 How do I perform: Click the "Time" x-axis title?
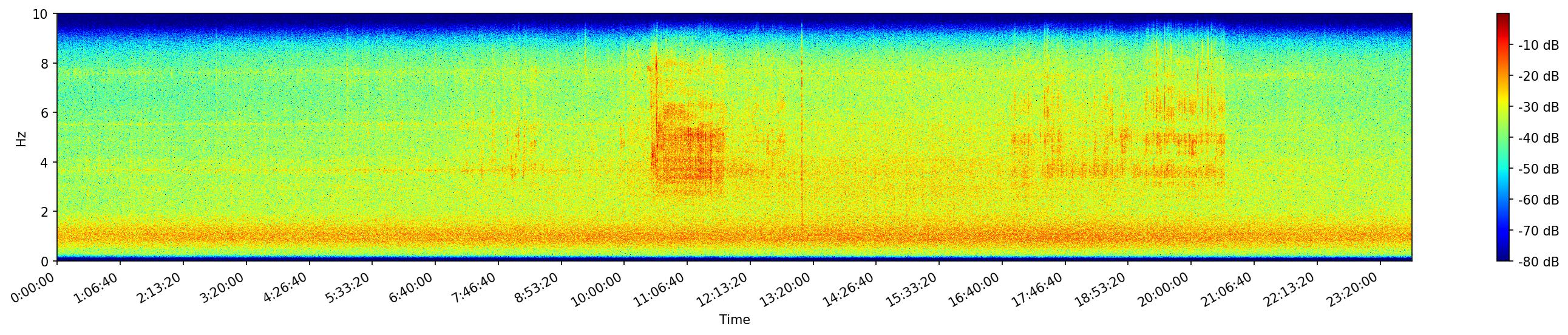pos(734,320)
